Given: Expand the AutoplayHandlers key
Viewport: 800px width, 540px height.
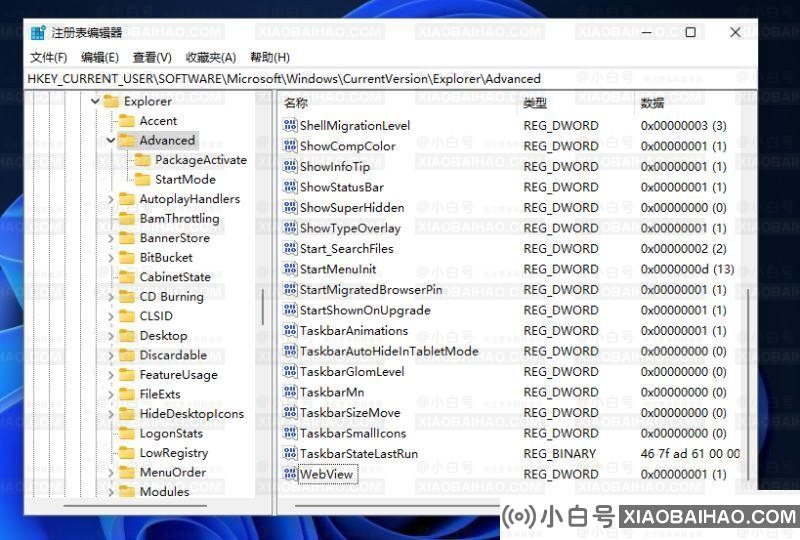Looking at the screenshot, I should click(111, 199).
